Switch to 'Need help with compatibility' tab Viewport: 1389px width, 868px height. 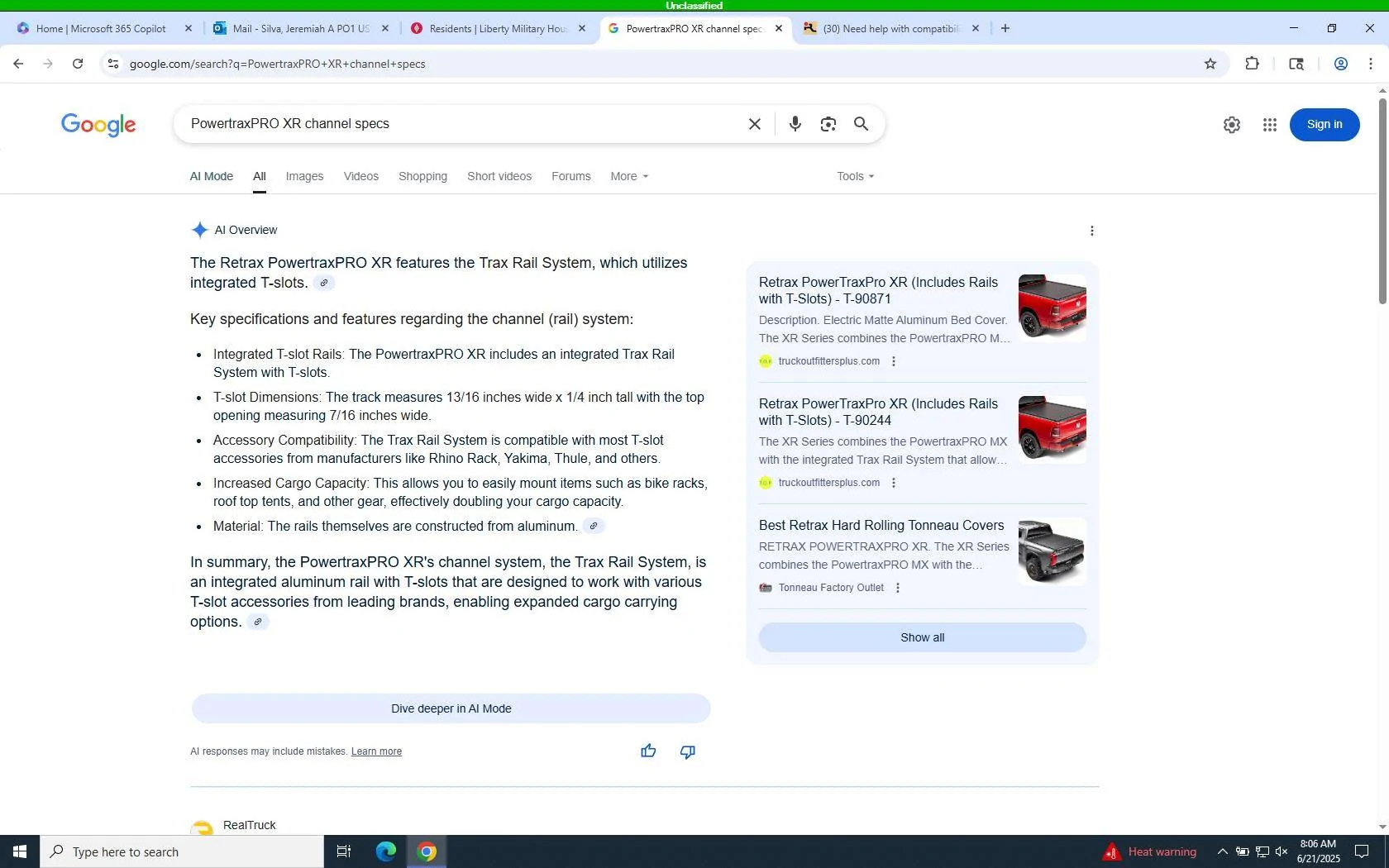(x=890, y=28)
